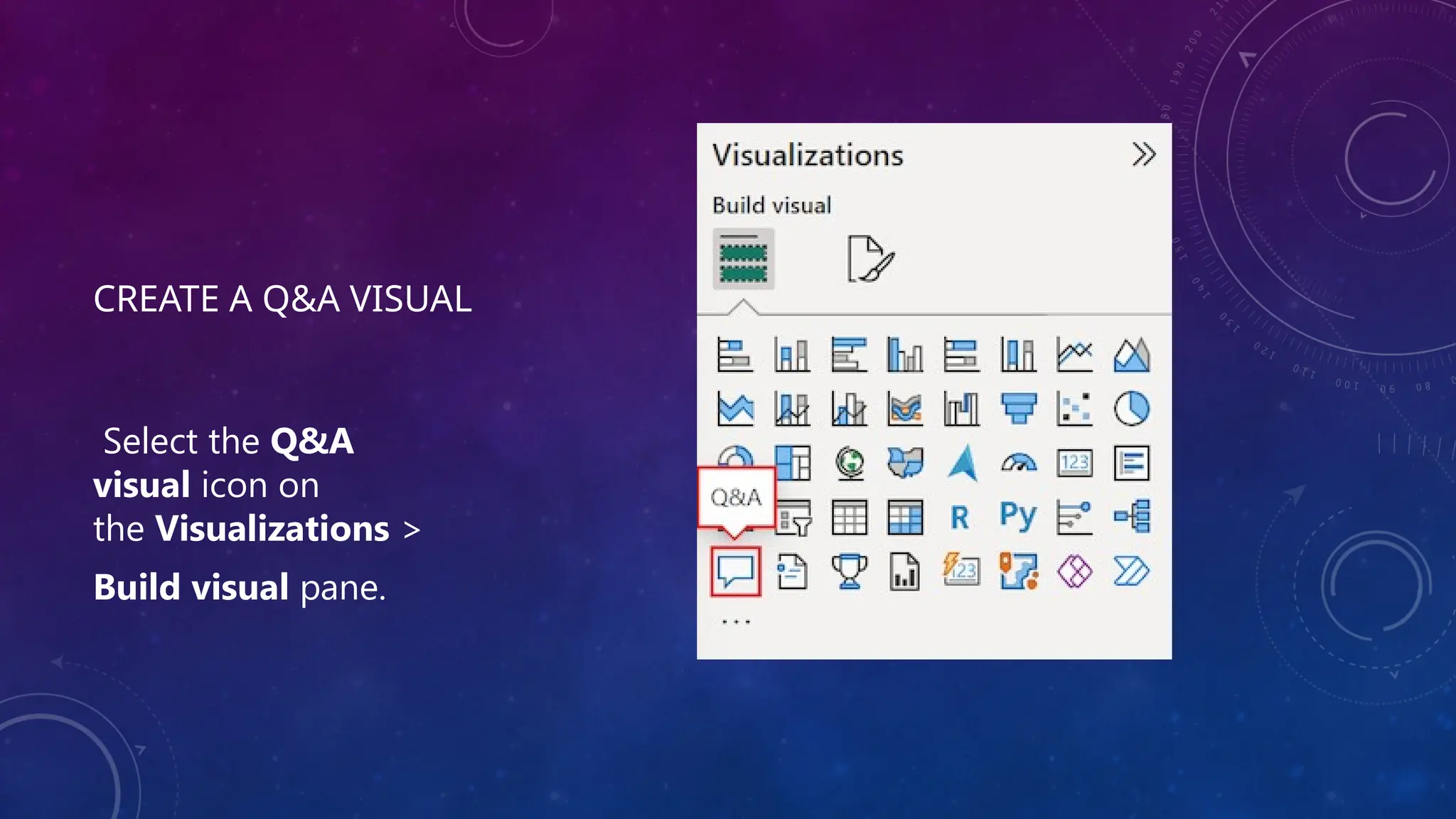The image size is (1456, 819).
Task: Insert an area chart visual
Action: tap(1132, 354)
